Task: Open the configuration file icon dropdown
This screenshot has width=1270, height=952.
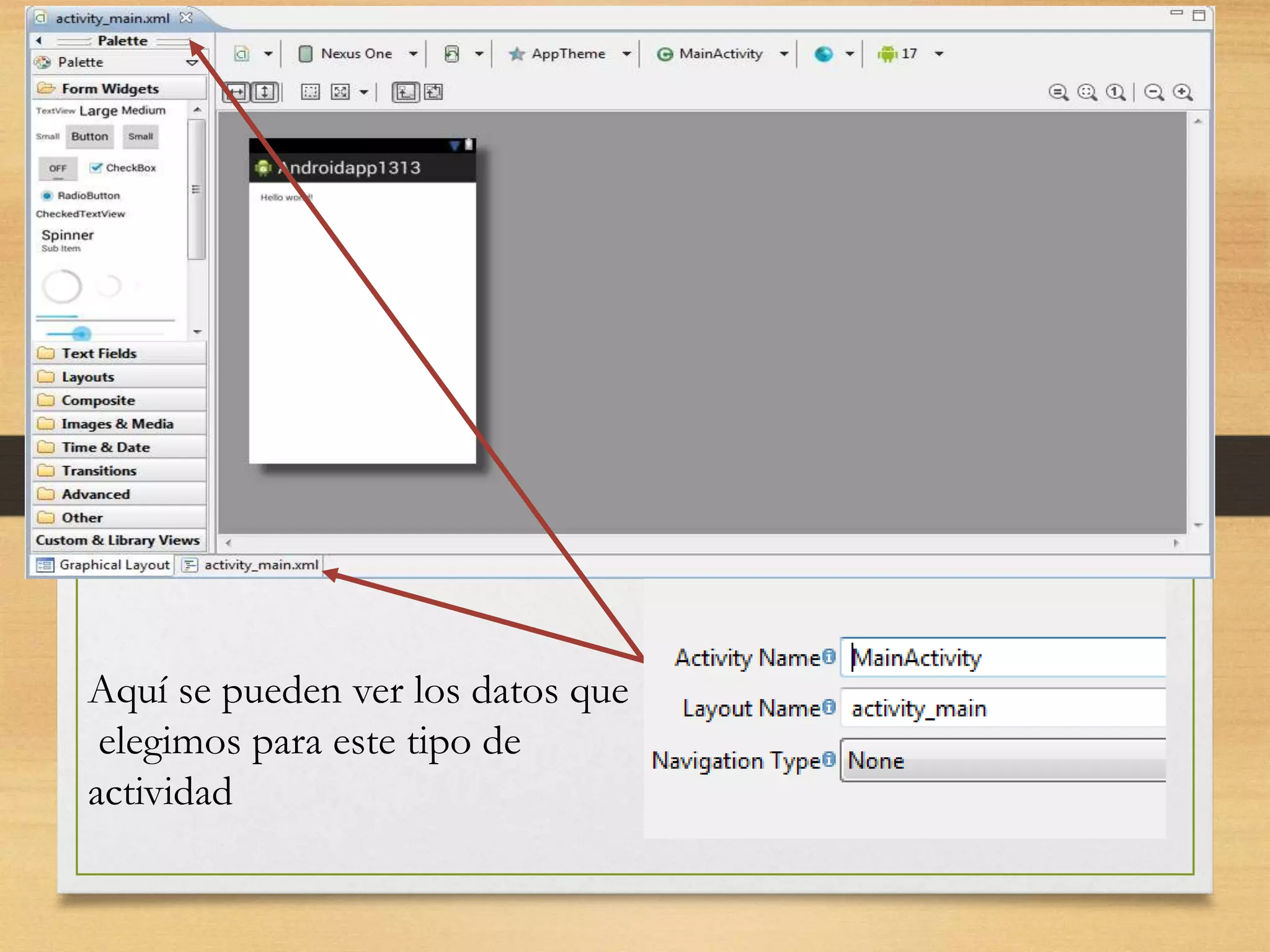Action: click(x=268, y=54)
